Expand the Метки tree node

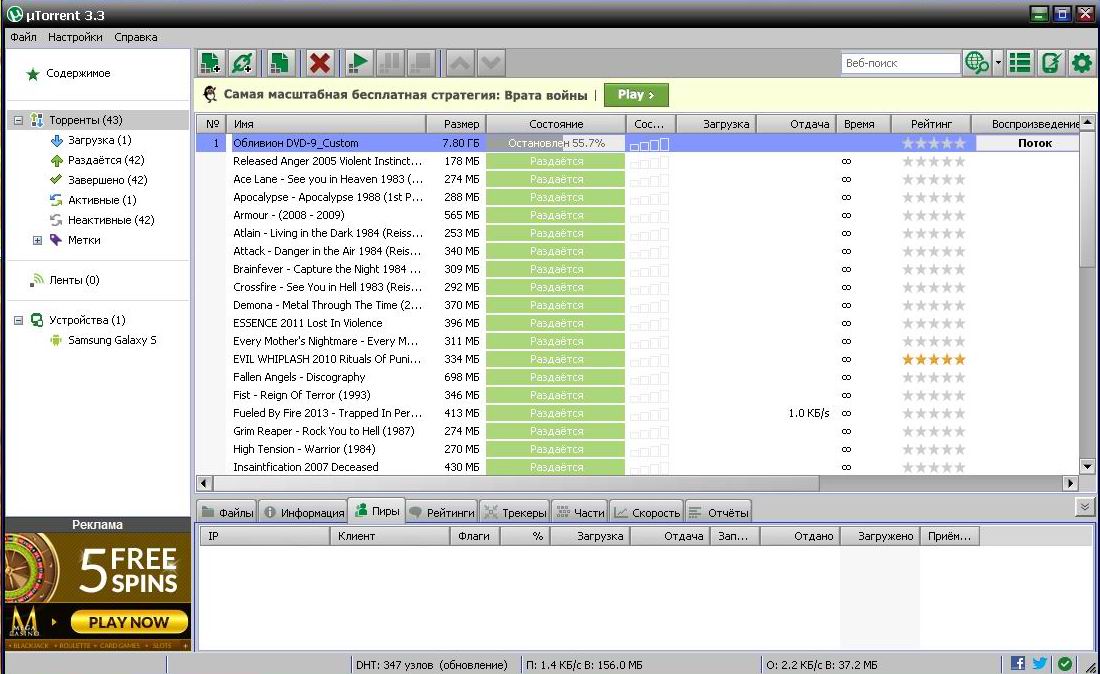click(x=37, y=240)
